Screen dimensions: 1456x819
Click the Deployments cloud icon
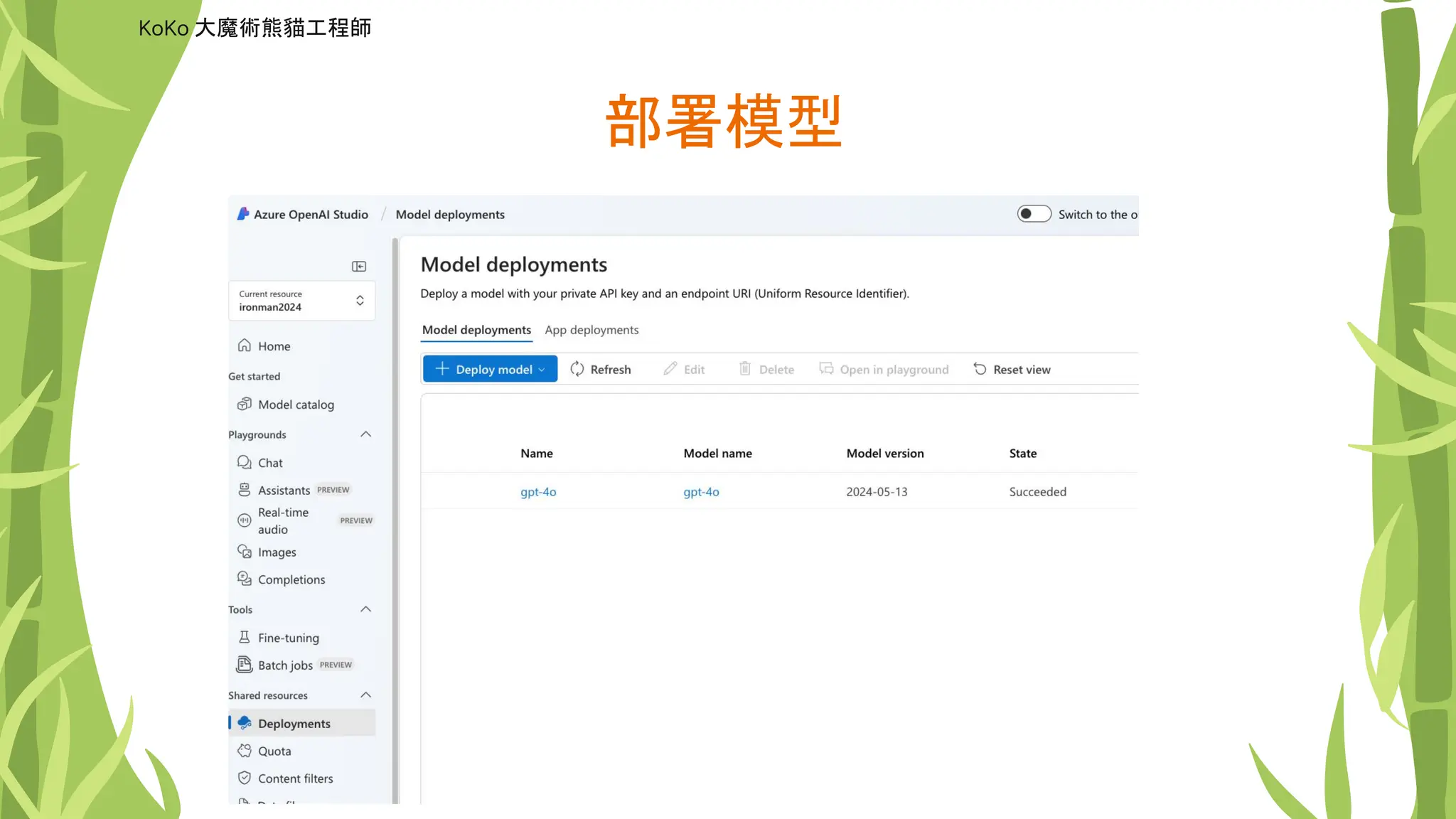(244, 723)
